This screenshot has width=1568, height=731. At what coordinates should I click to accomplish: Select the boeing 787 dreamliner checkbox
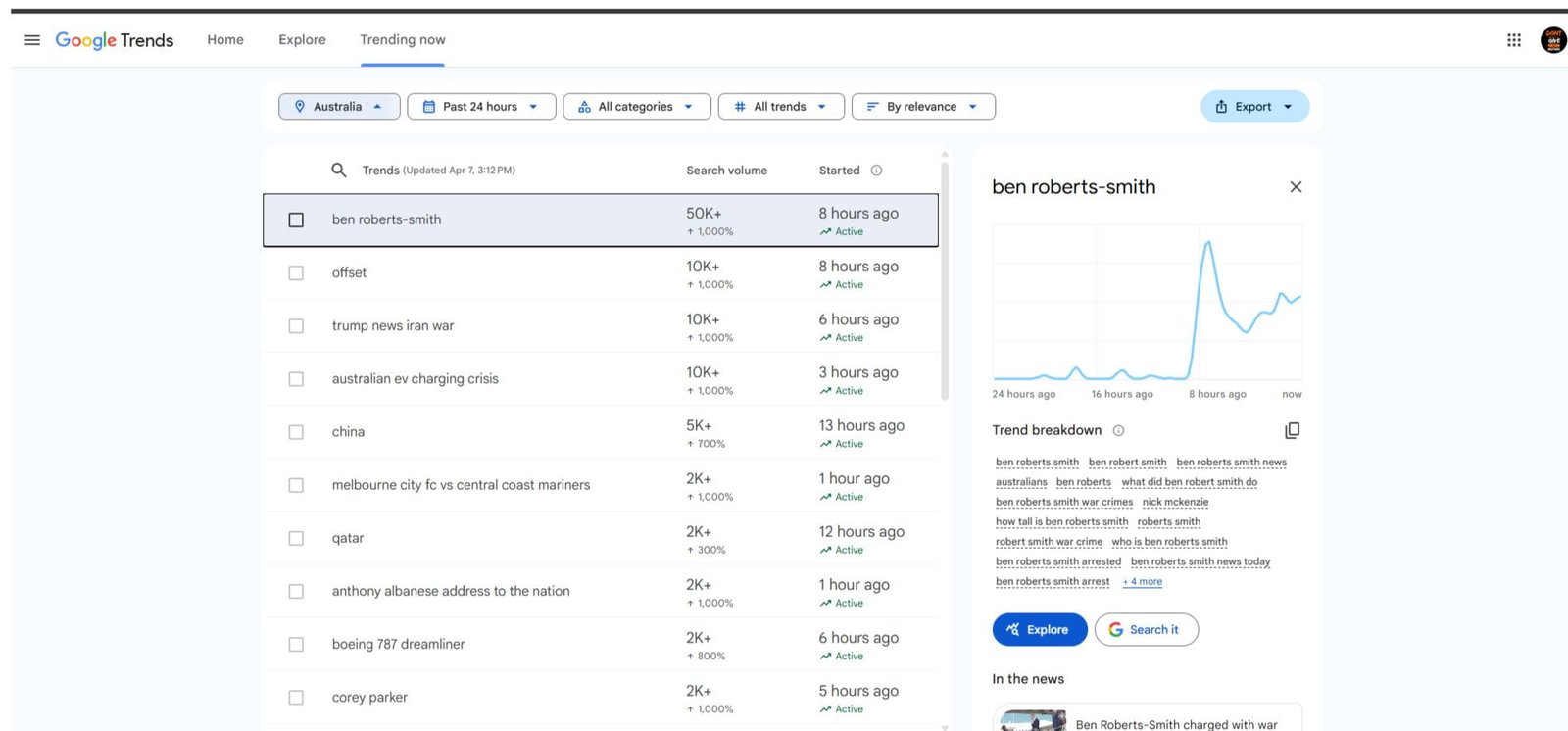[x=296, y=645]
